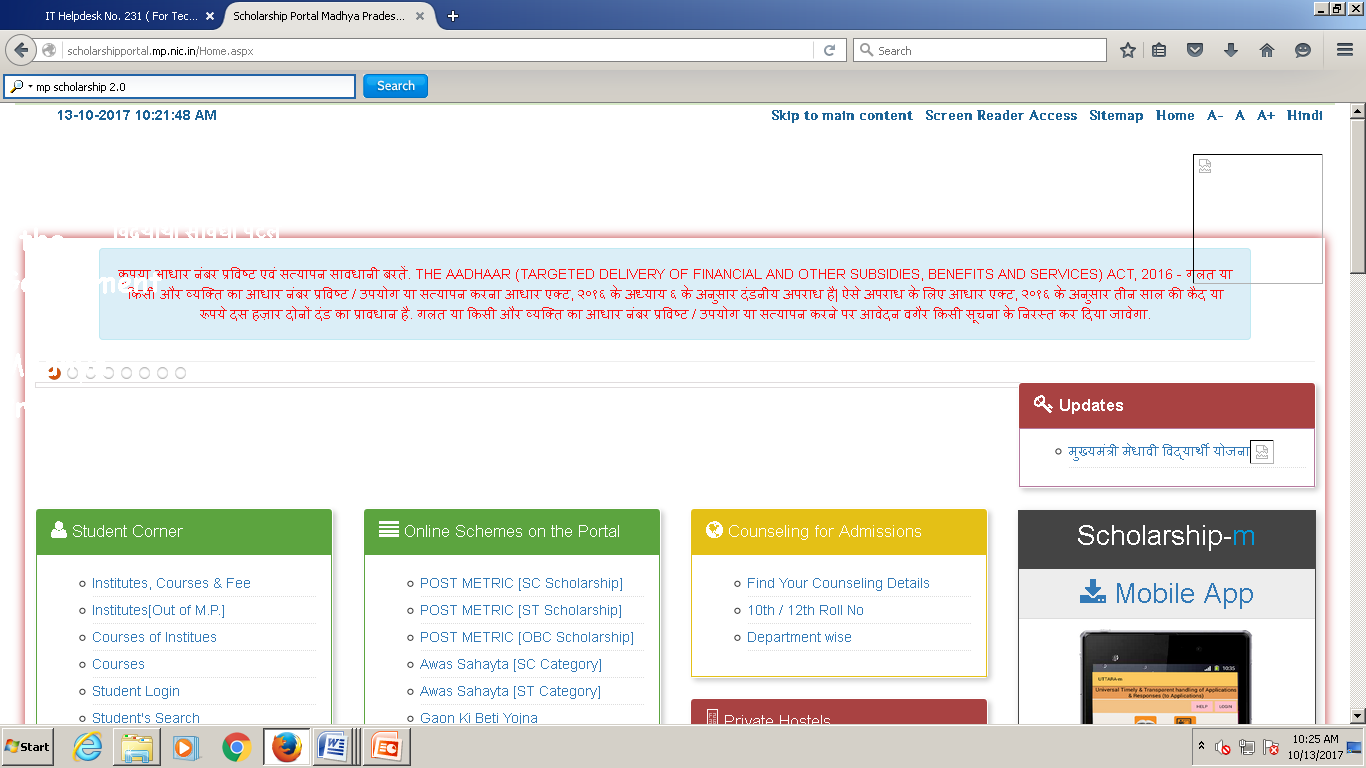Show hidden system tray icons arrow
1366x768 pixels.
1201,746
